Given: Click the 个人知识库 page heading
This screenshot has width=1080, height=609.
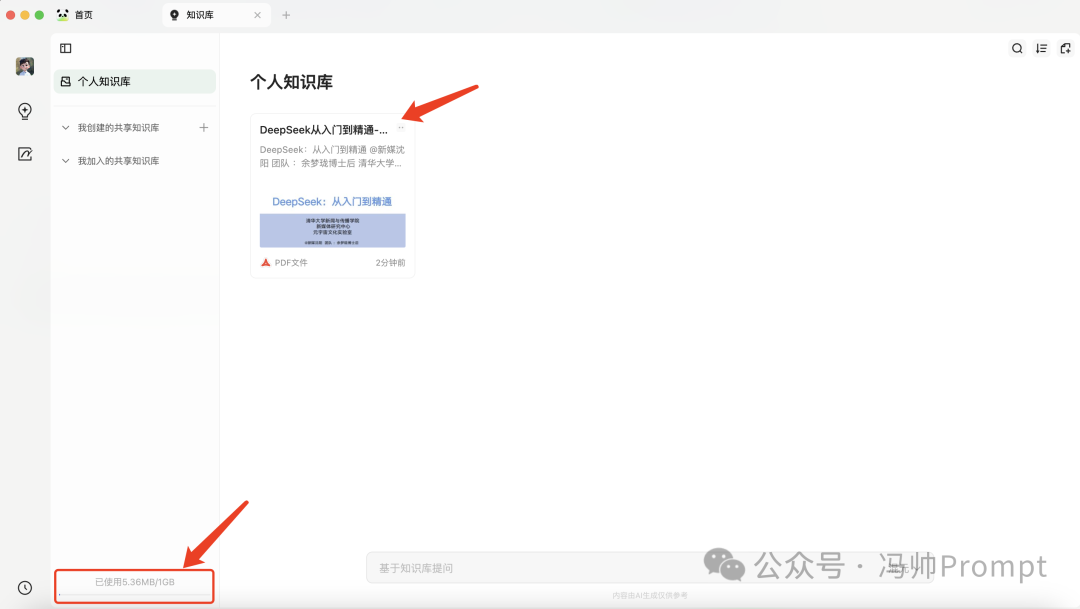Looking at the screenshot, I should [291, 82].
